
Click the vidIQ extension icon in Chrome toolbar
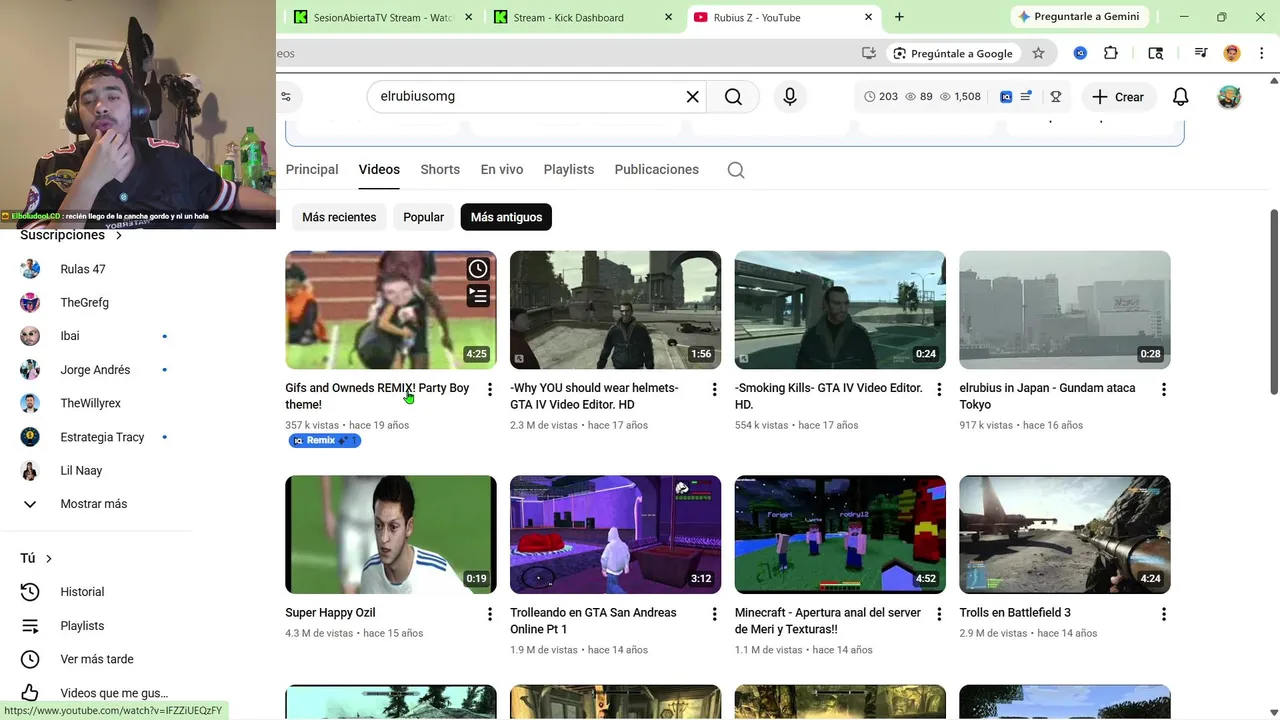[1080, 53]
